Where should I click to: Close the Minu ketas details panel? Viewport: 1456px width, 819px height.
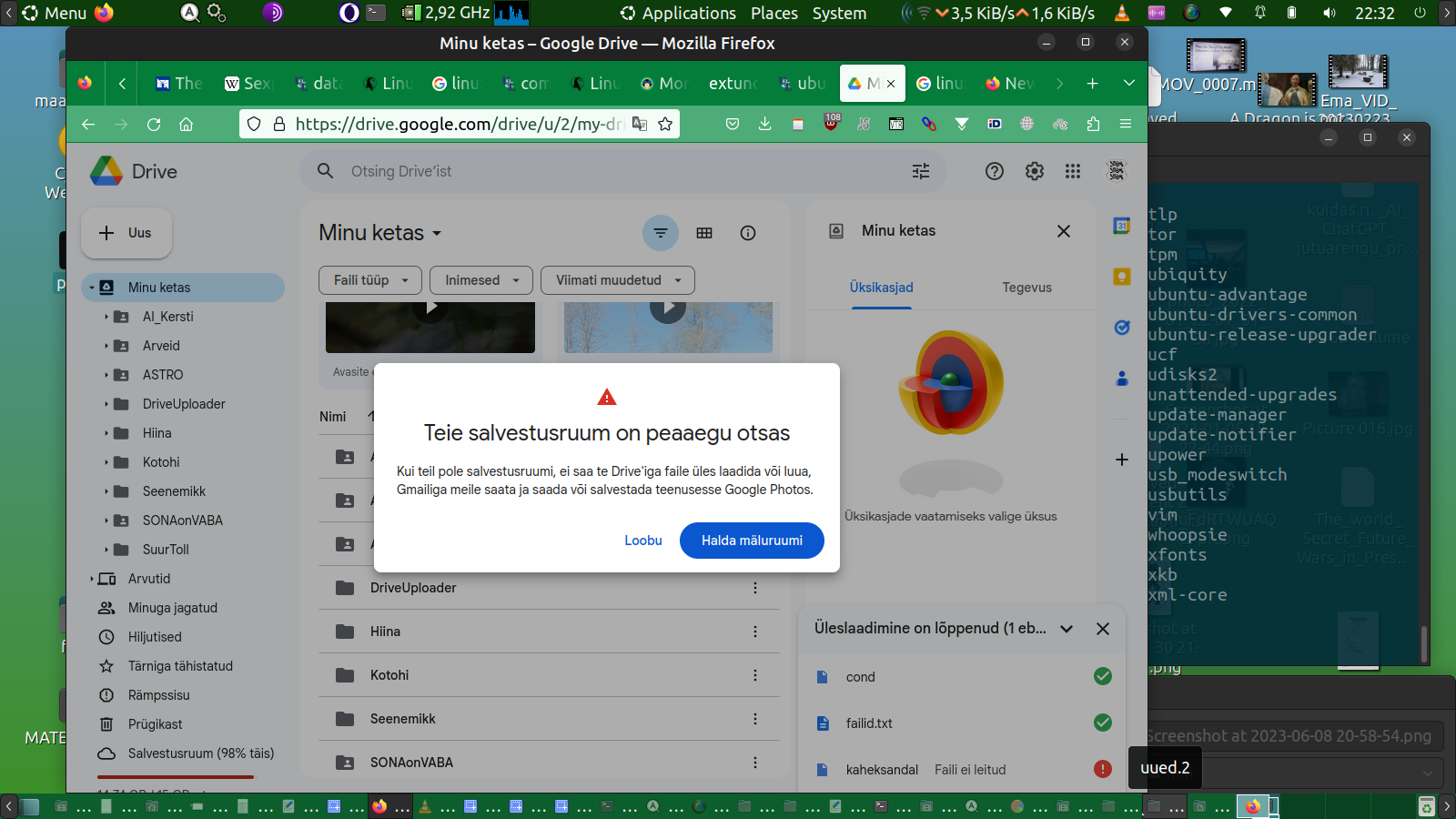(1064, 231)
